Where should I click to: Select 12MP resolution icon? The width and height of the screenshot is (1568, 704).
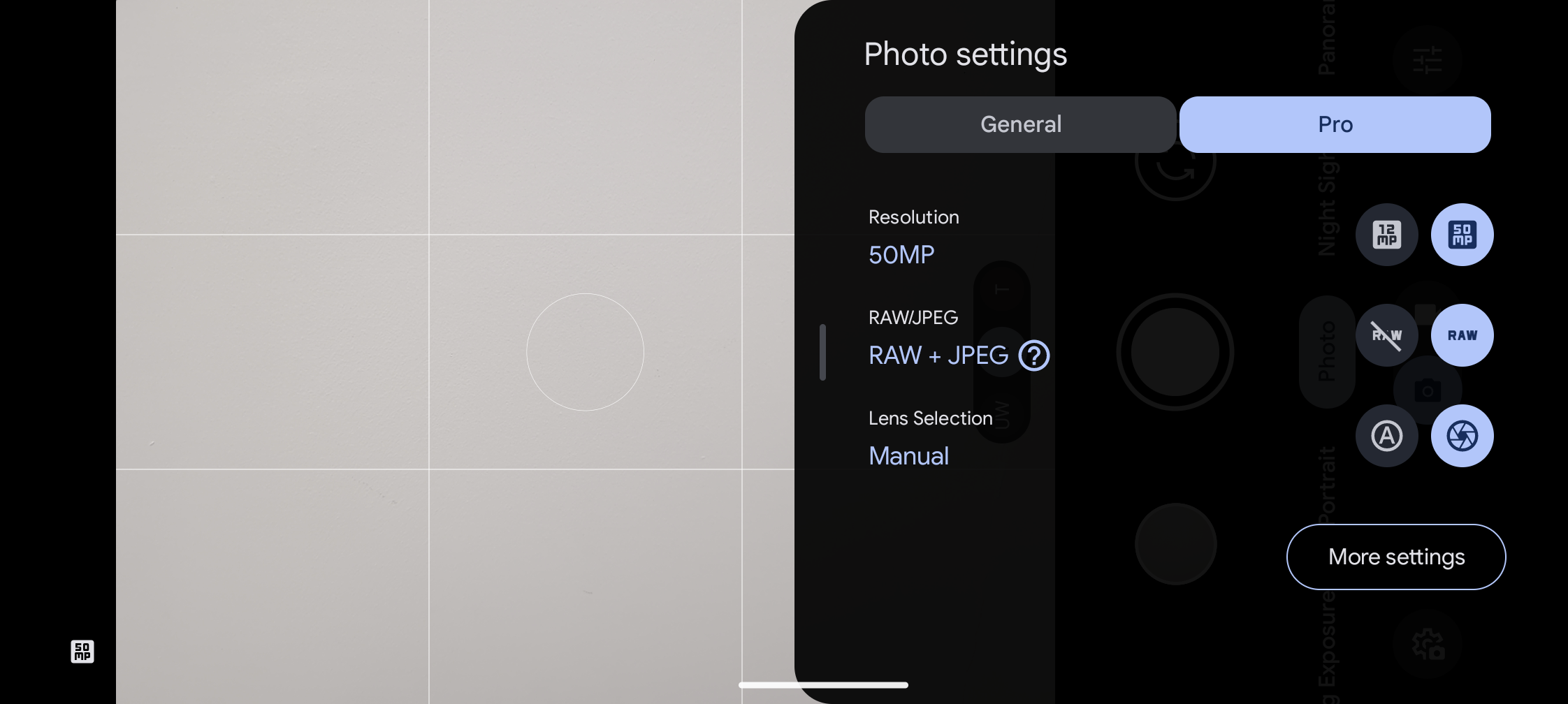tap(1386, 235)
